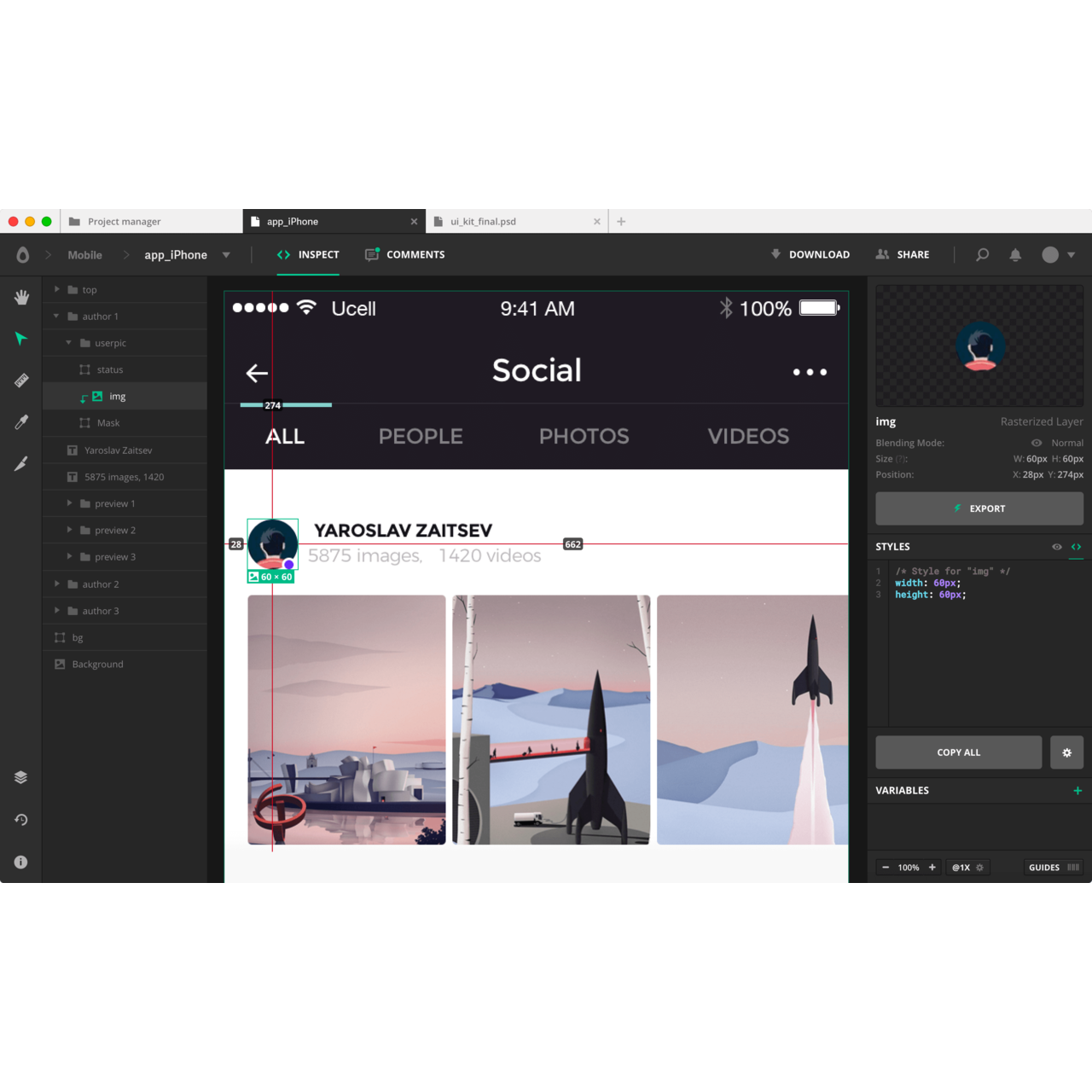Click the img layer preview thumbnail

click(x=99, y=395)
